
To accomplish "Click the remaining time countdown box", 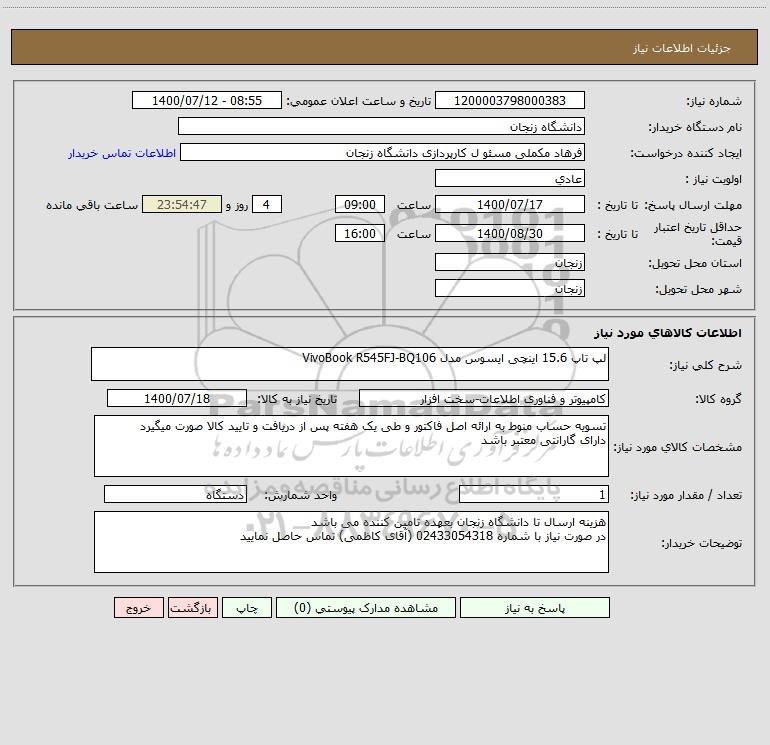I will point(182,204).
